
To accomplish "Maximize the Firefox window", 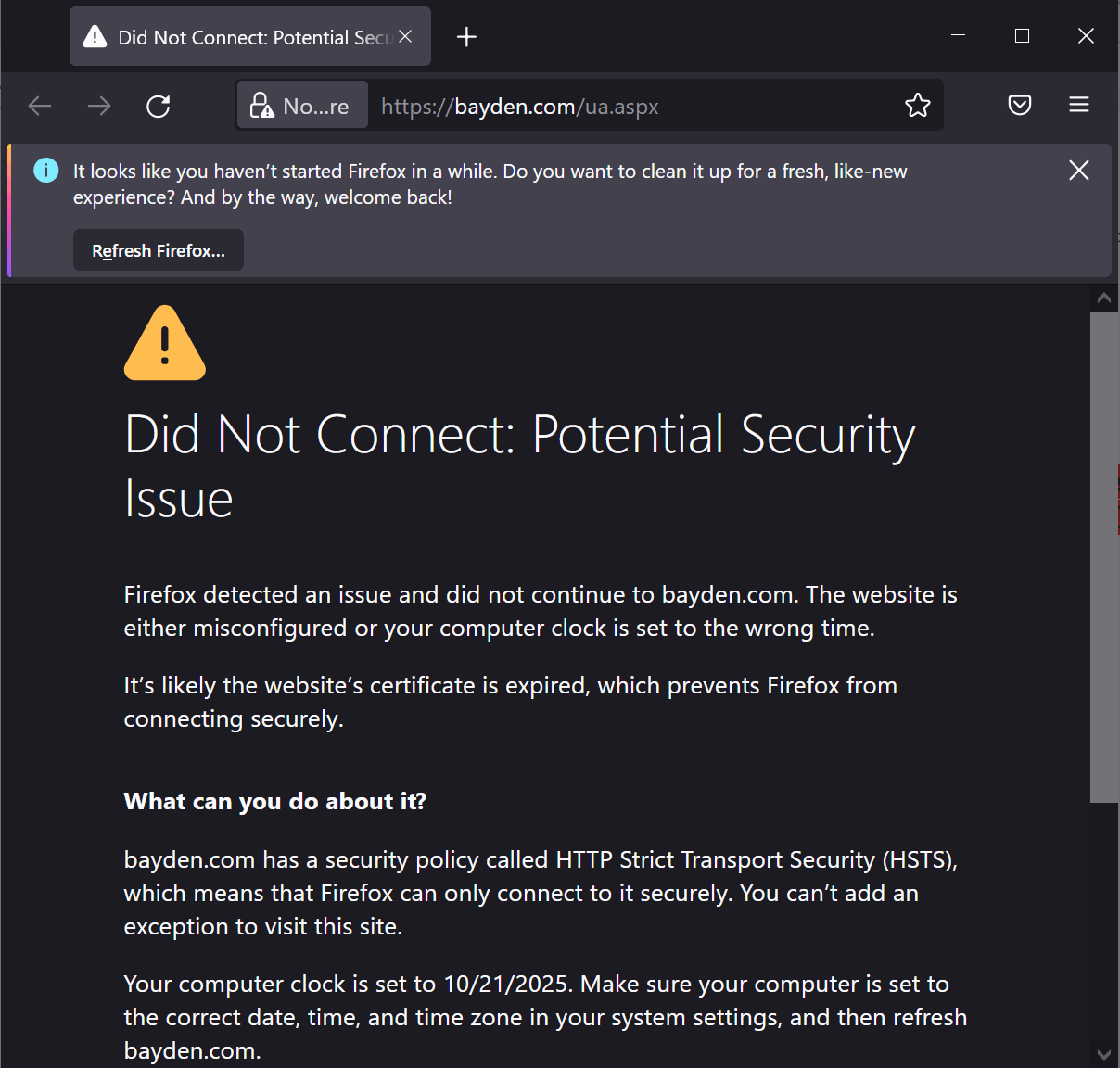I will [1022, 36].
